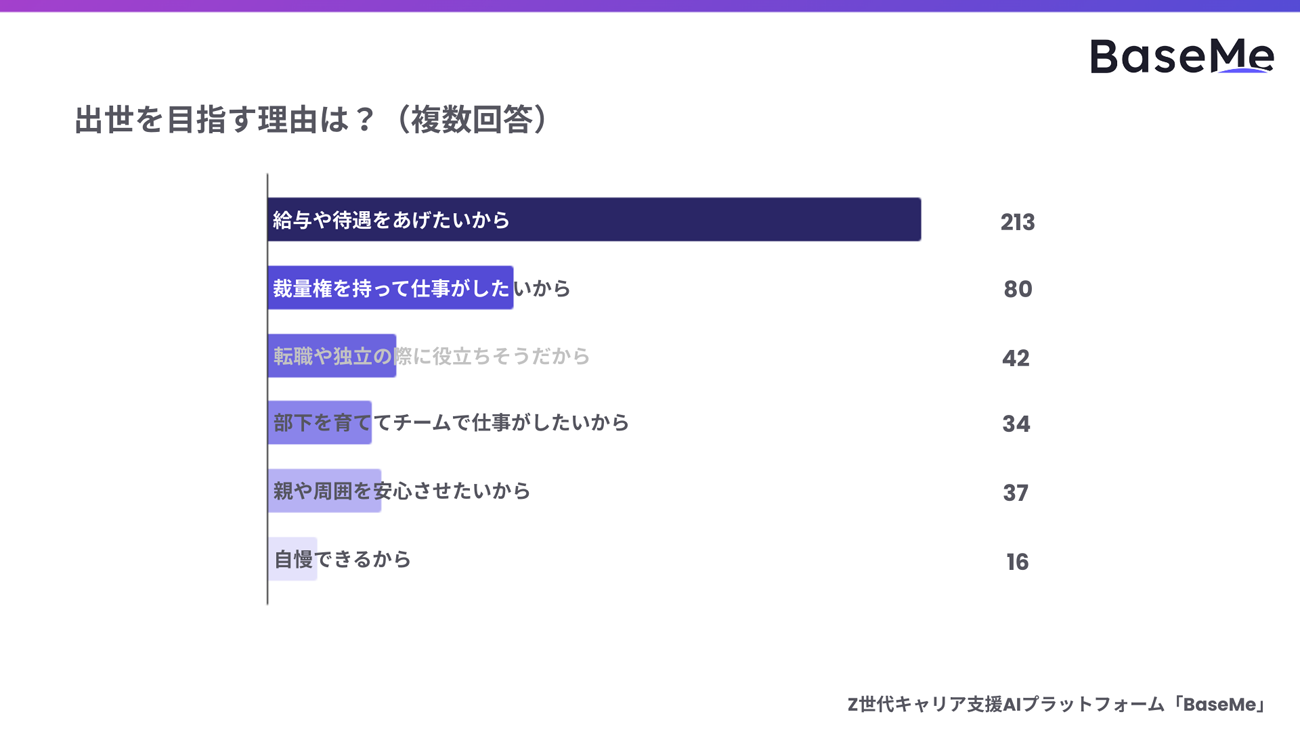
Task: Click the 転職や独立の際に役立ちそうだから bar
Action: coord(332,356)
